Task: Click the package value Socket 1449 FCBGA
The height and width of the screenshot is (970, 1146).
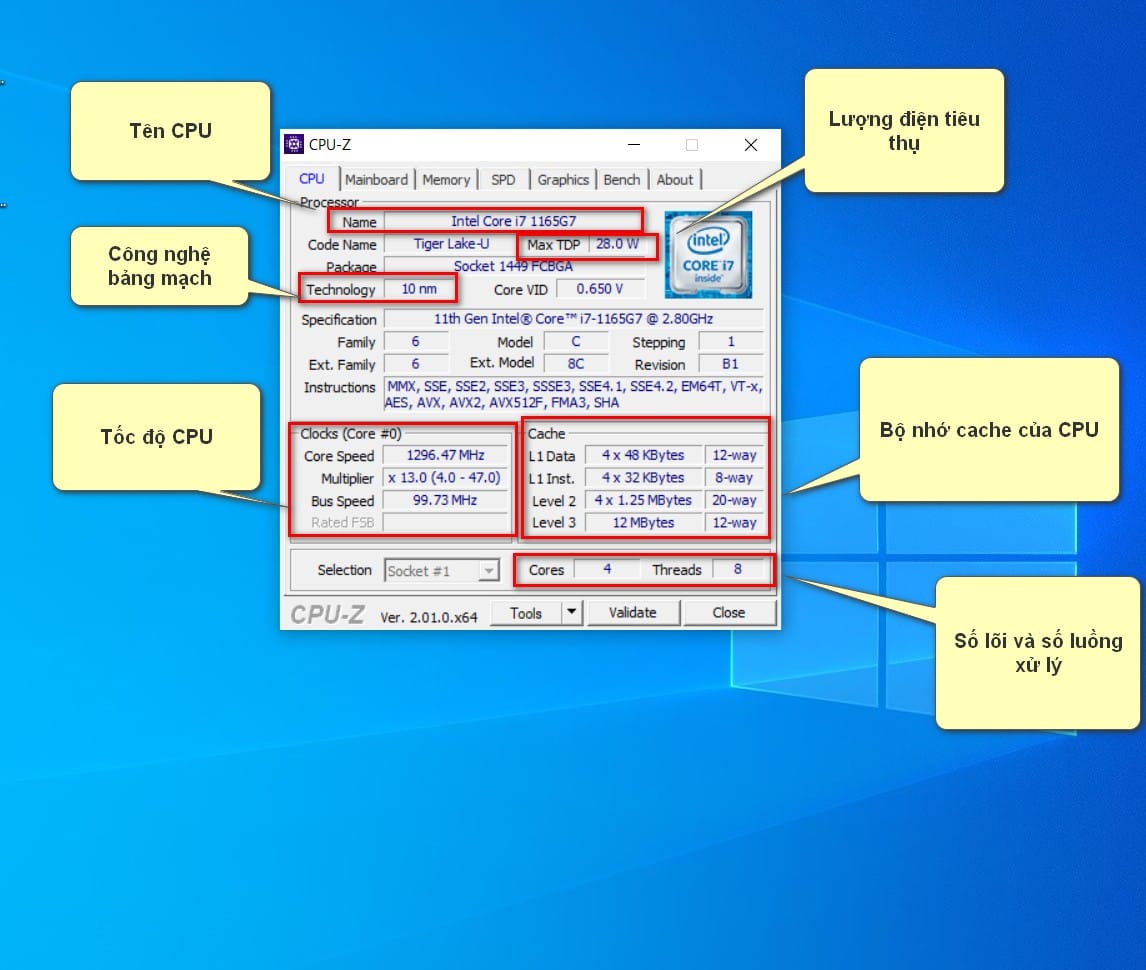Action: 513,266
